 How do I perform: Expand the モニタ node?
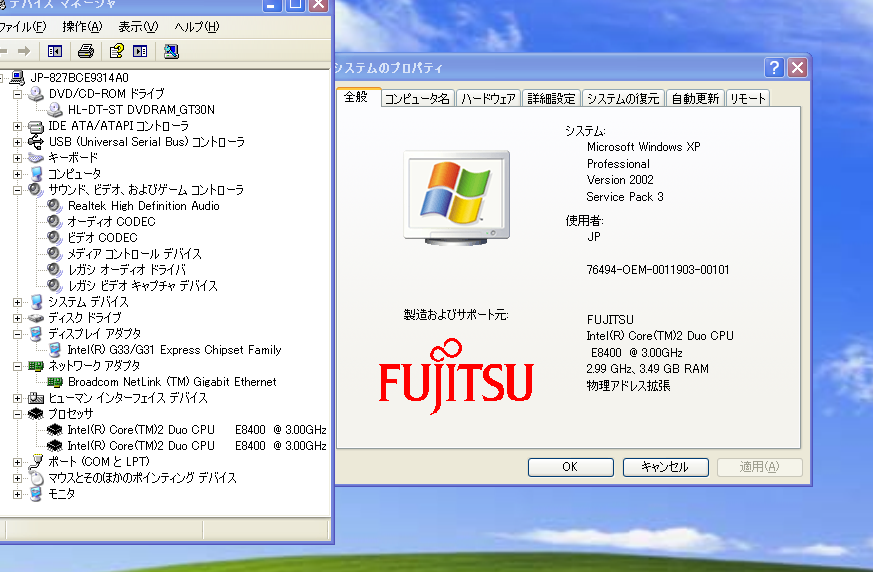[x=17, y=494]
